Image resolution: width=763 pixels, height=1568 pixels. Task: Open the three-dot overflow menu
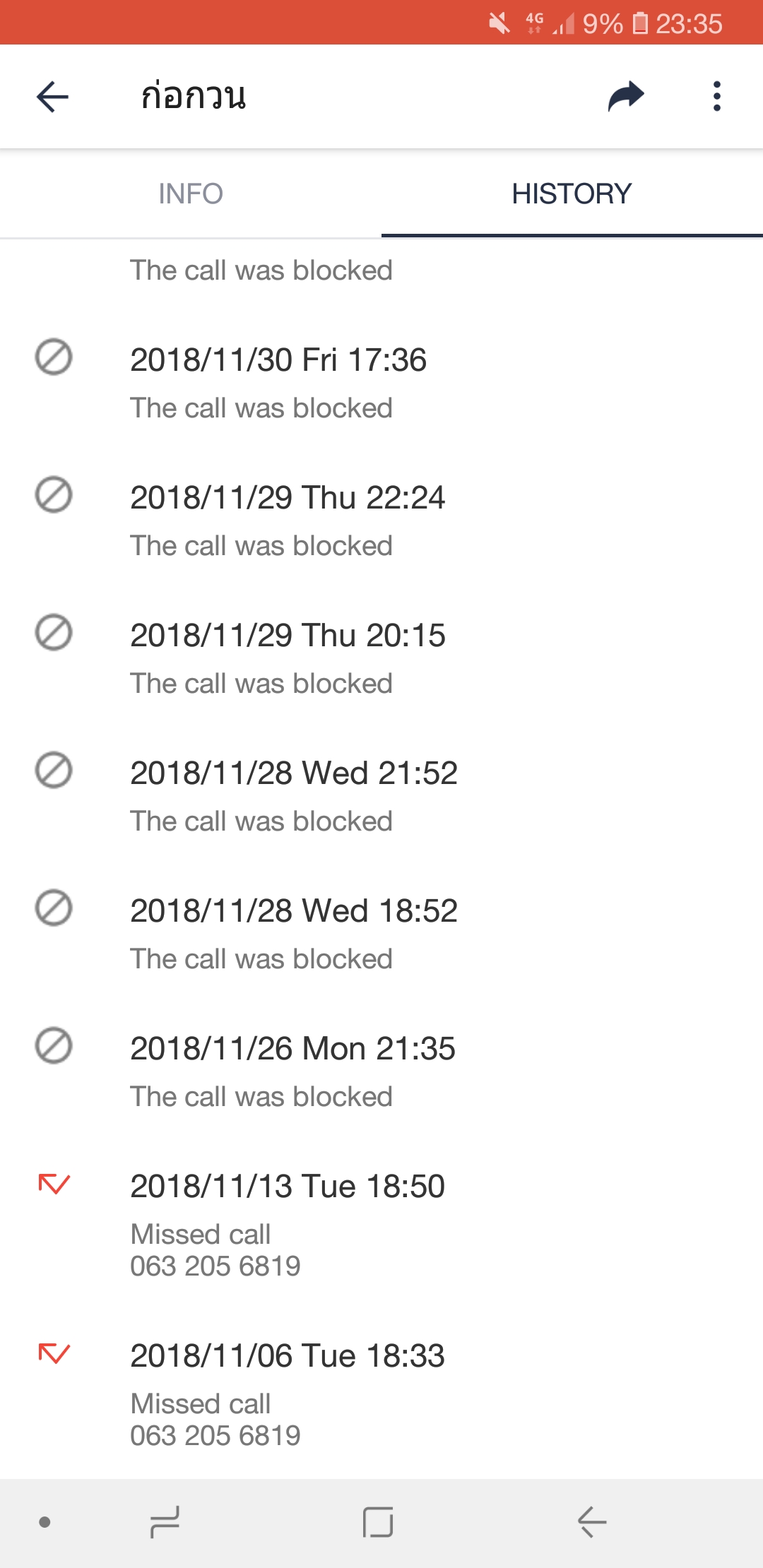point(716,97)
